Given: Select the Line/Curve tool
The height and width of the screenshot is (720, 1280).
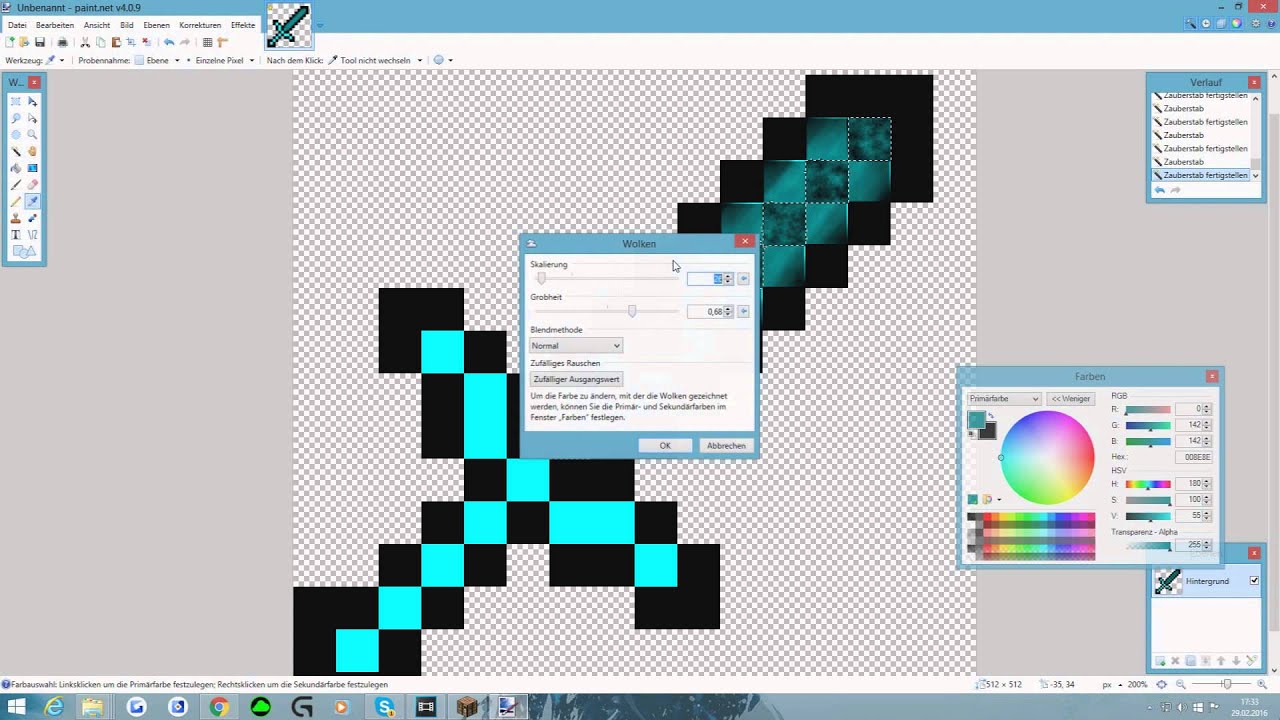Looking at the screenshot, I should click(33, 235).
